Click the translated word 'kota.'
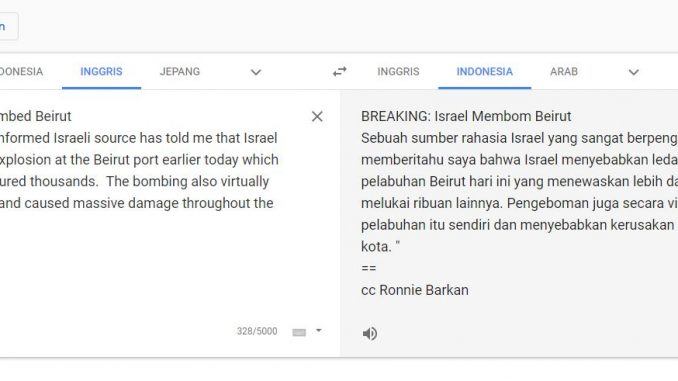678x381 pixels. pyautogui.click(x=376, y=247)
